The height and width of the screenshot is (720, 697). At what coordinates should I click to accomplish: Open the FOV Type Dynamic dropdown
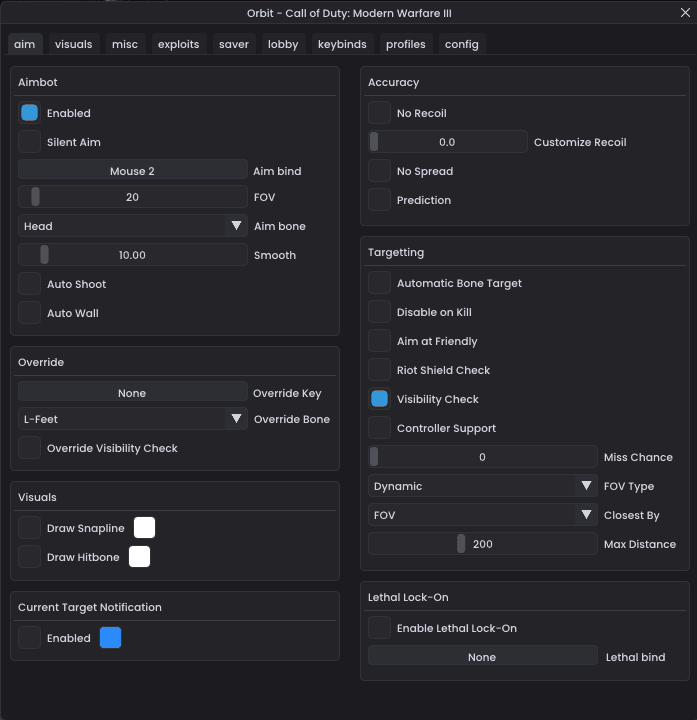tap(483, 486)
